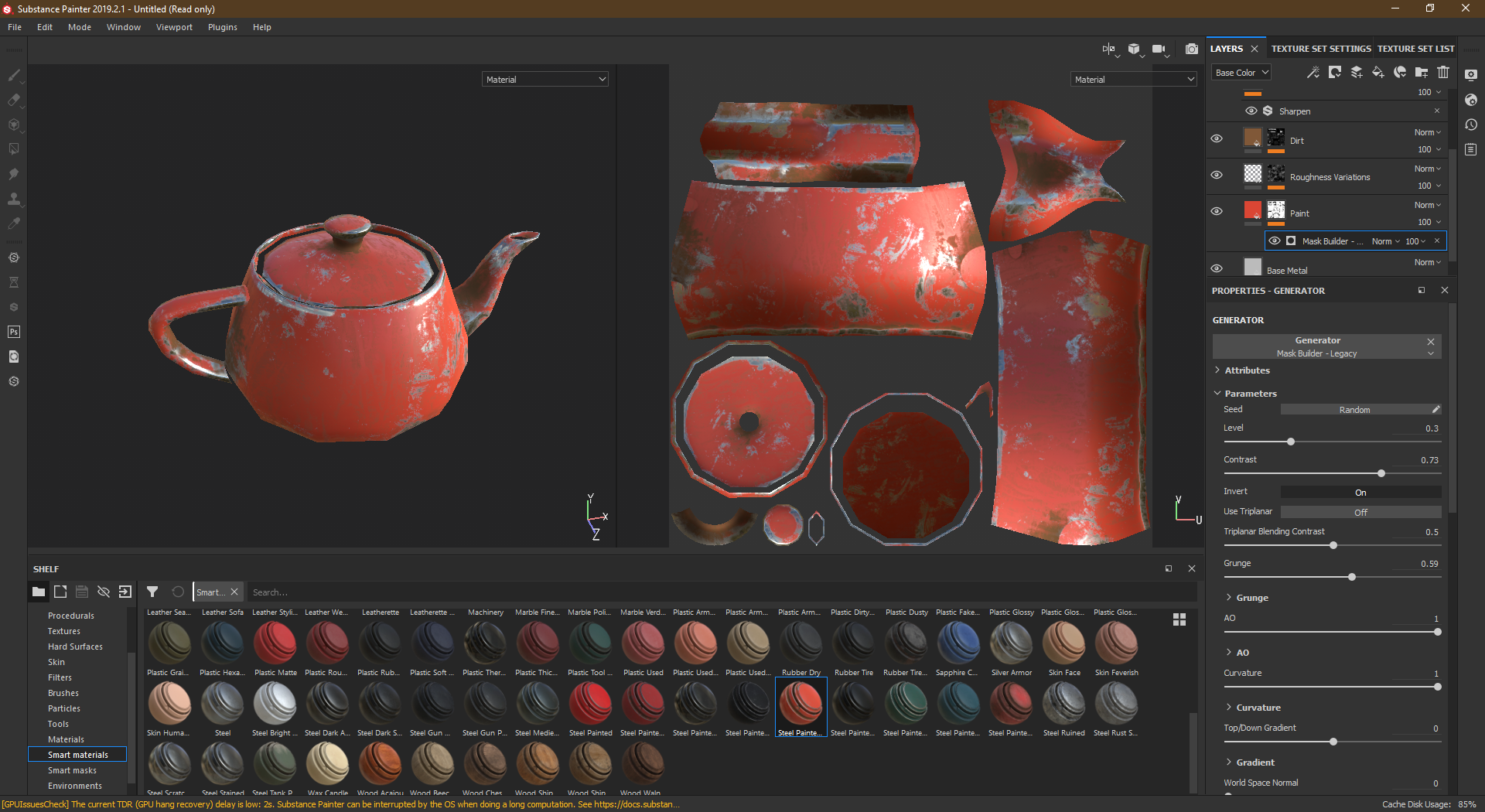The image size is (1485, 812).
Task: Select Smart masks shelf category
Action: click(72, 770)
